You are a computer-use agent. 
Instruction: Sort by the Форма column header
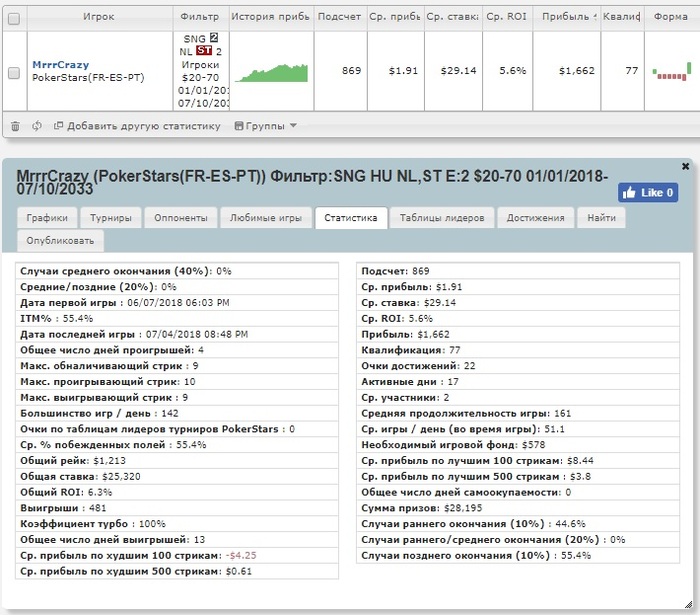tap(671, 17)
